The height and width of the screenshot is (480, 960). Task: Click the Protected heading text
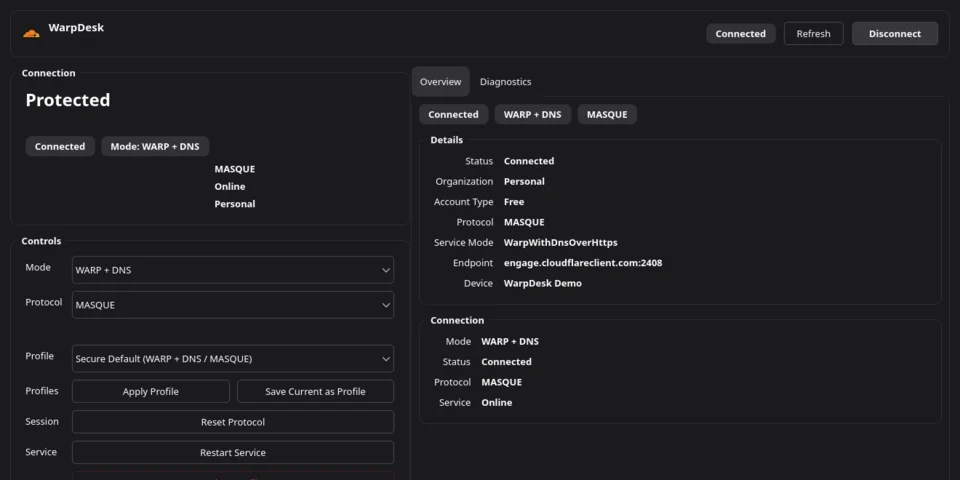(68, 100)
